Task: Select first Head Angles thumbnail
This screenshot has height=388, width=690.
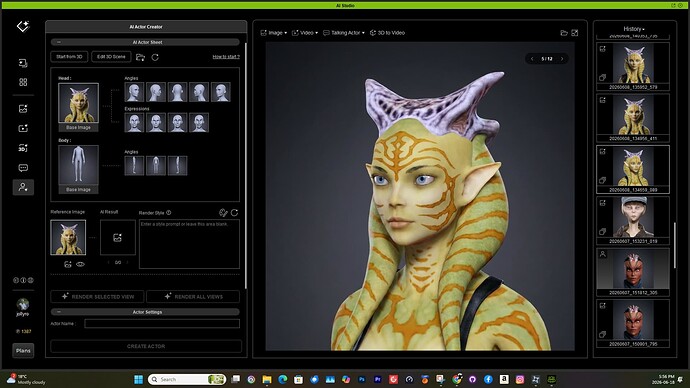Action: click(x=134, y=92)
